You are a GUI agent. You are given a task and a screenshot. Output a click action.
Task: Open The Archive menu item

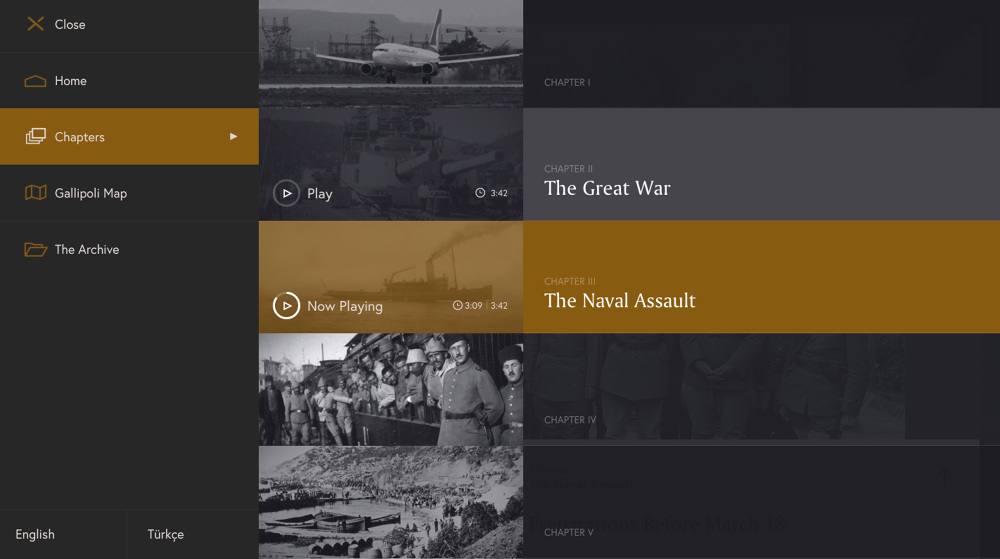pyautogui.click(x=87, y=250)
